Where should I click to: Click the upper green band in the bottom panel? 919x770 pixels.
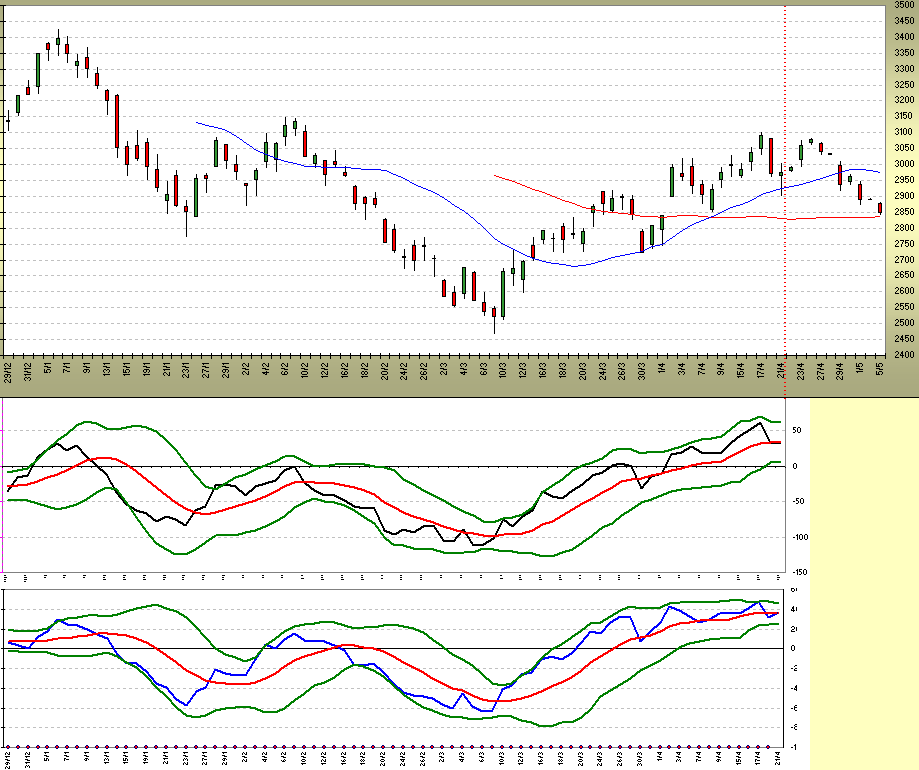click(150, 605)
